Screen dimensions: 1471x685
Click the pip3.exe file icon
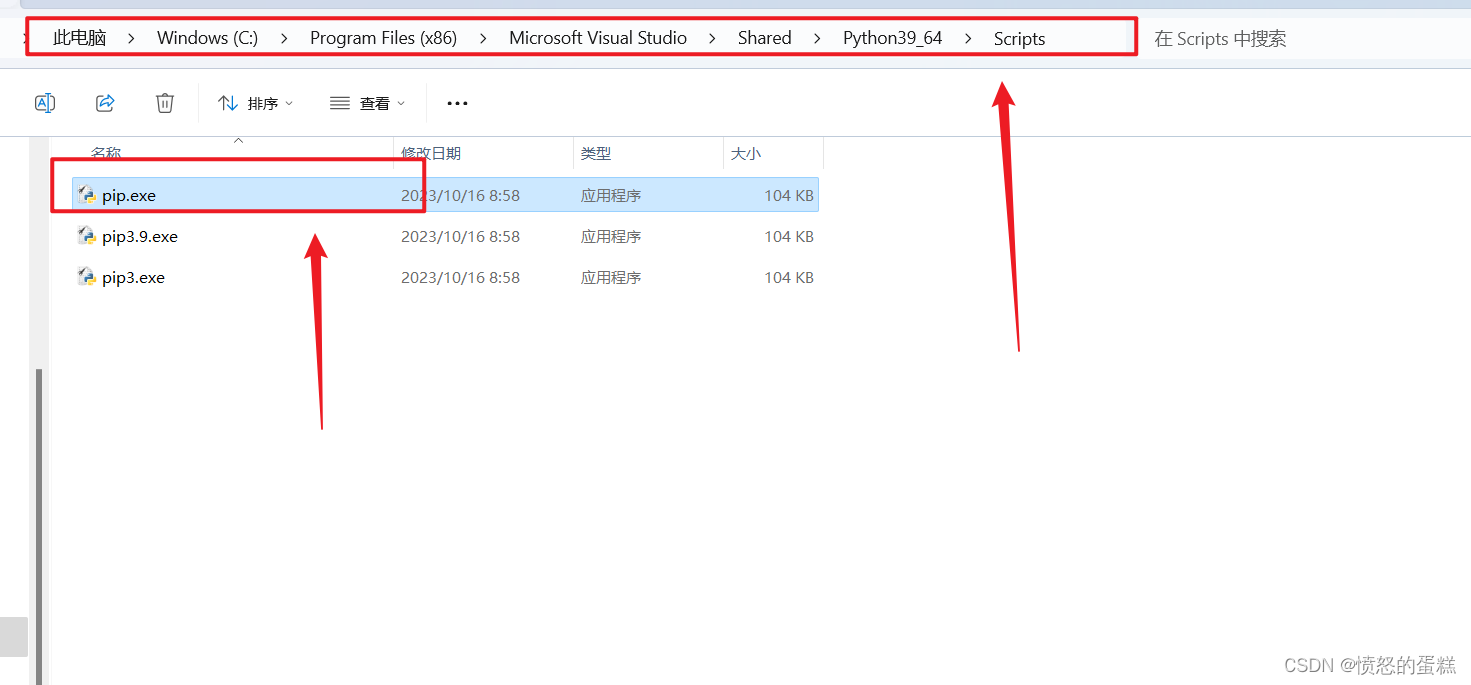(x=87, y=277)
